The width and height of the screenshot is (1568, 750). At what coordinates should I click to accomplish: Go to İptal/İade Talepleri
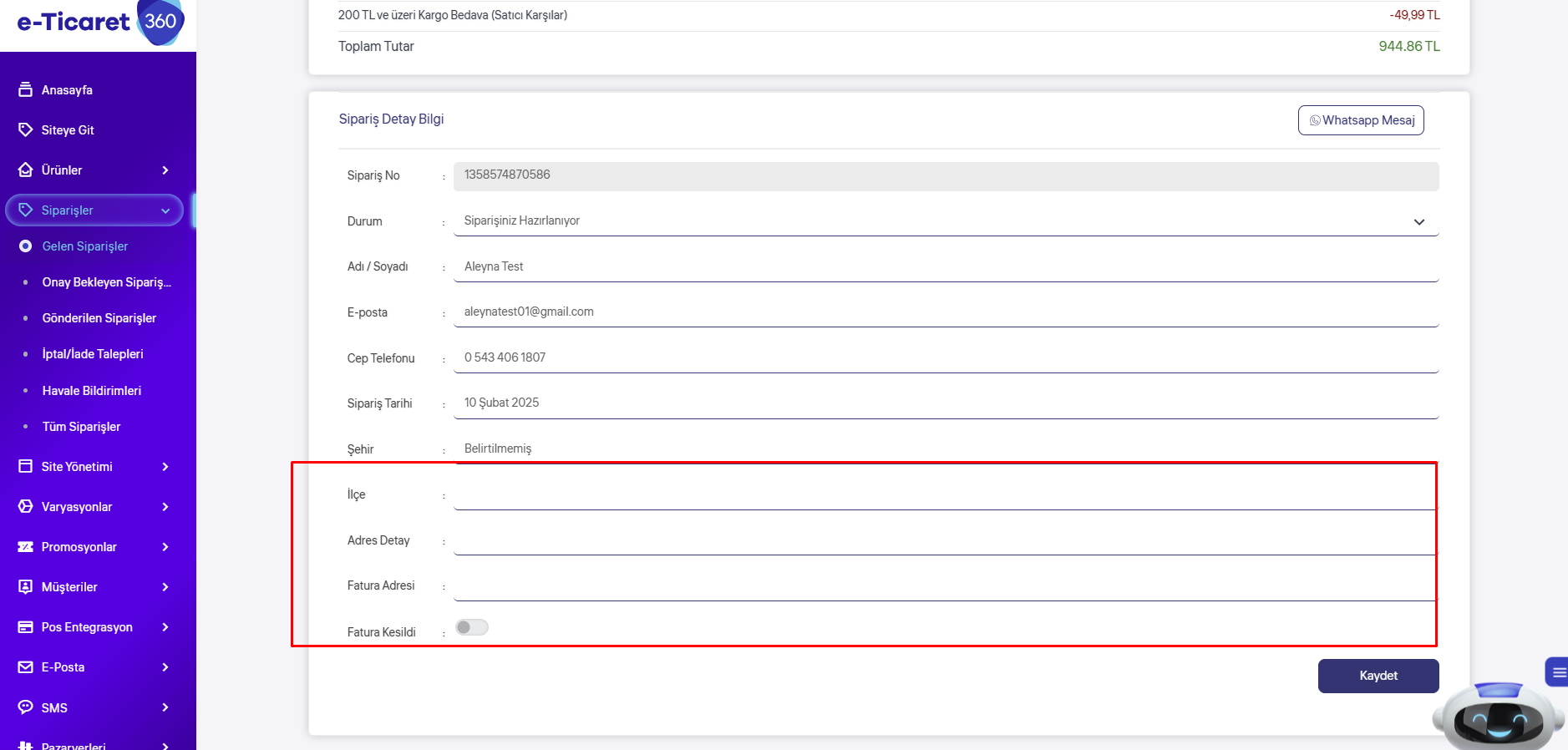(x=93, y=354)
